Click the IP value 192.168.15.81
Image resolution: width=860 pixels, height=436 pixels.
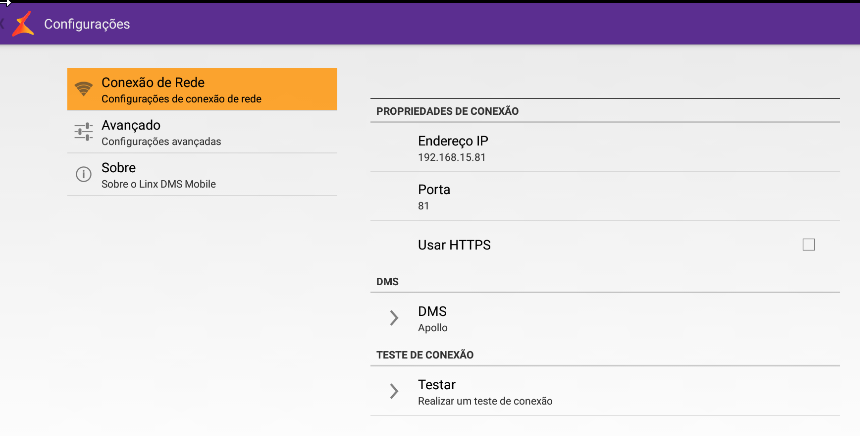tap(451, 157)
